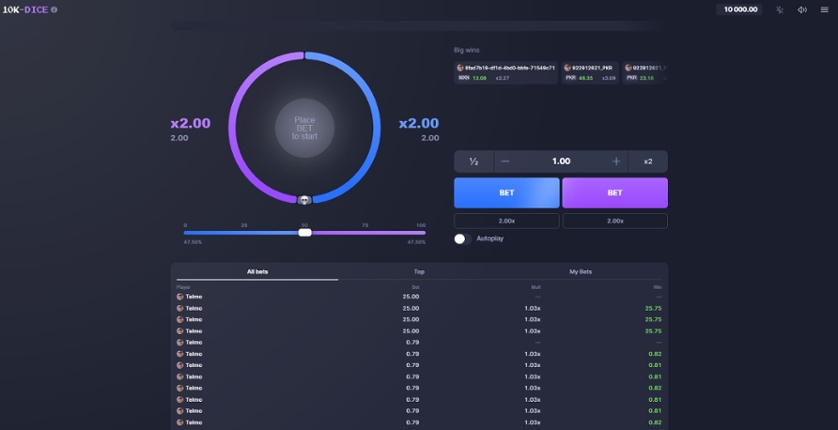Open the hamburger menu in top right
Image resolution: width=838 pixels, height=430 pixels.
pyautogui.click(x=825, y=10)
